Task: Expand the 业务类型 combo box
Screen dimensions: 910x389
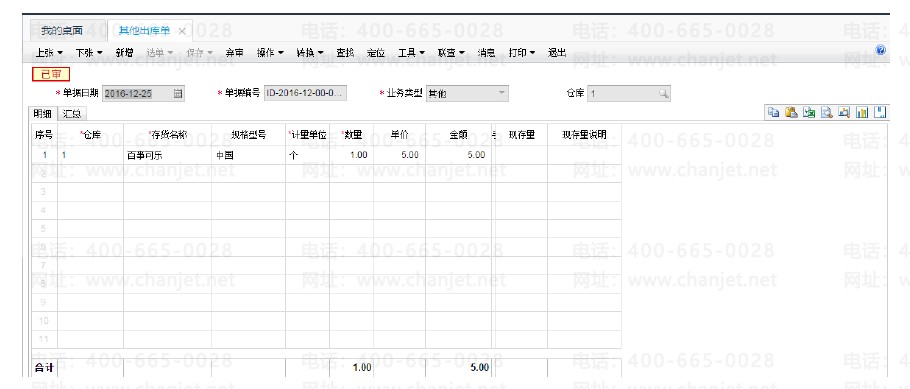Action: pyautogui.click(x=502, y=93)
